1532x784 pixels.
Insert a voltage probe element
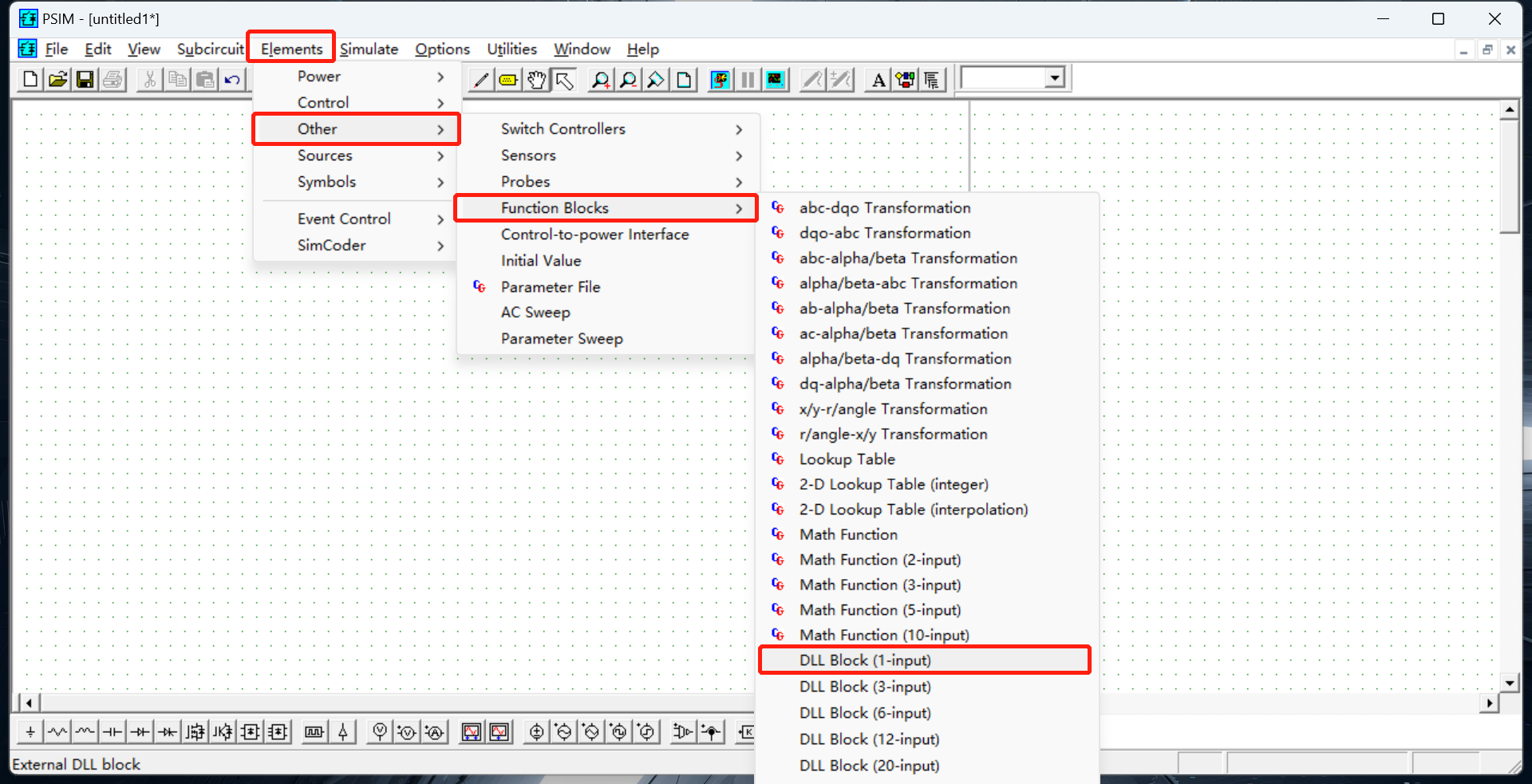click(380, 731)
